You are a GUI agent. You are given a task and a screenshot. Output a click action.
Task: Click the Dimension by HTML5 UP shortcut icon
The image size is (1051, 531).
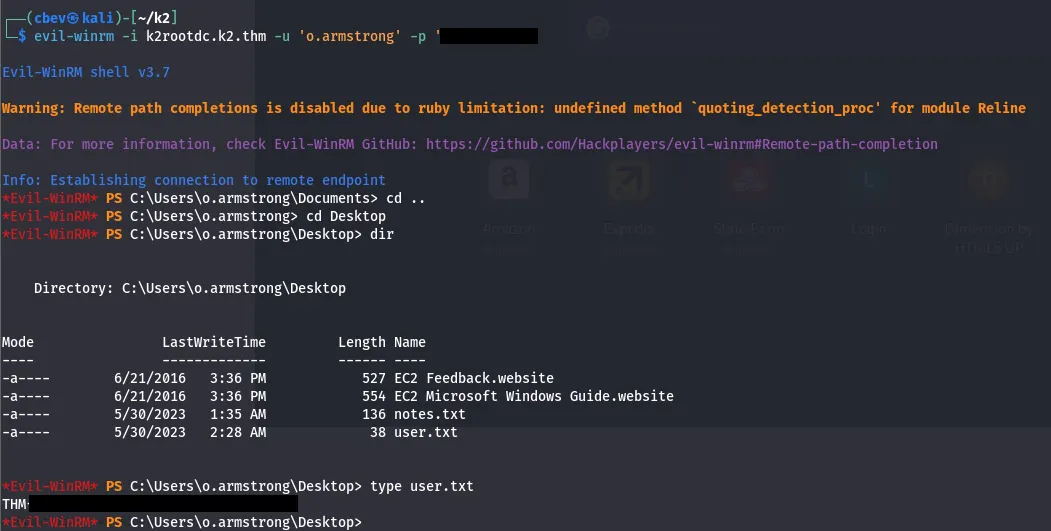tap(988, 181)
